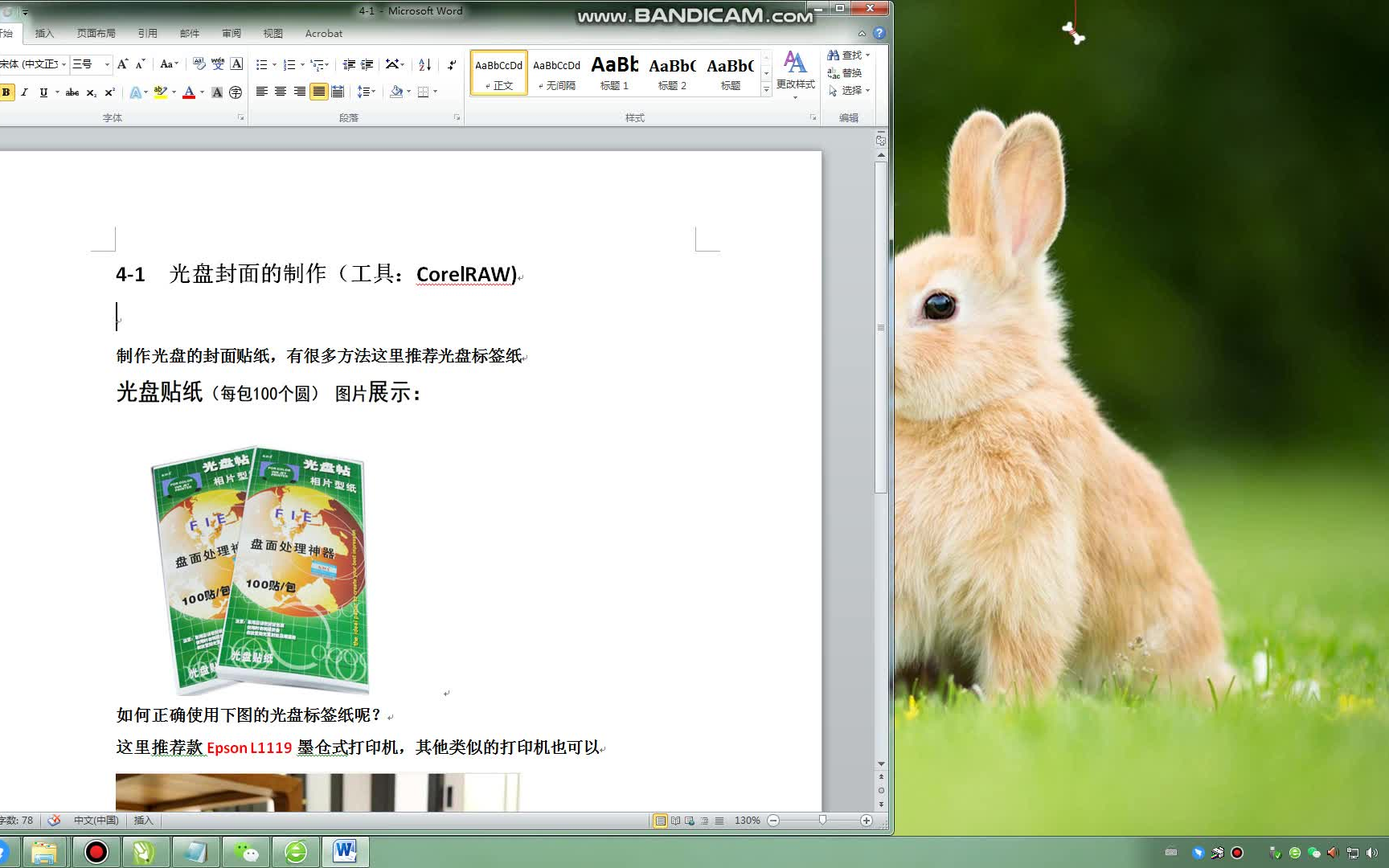Click the Character Border icon
The width and height of the screenshot is (1389, 868).
236,64
